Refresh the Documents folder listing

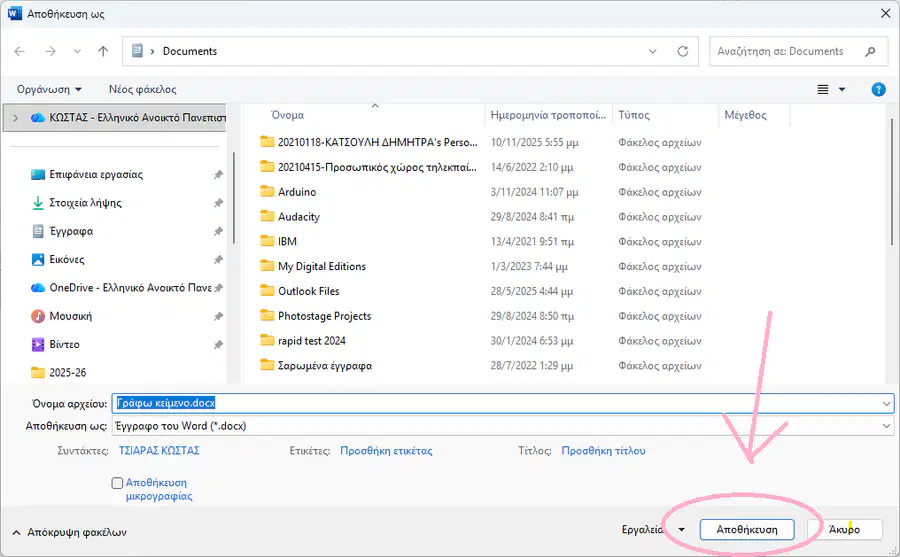point(682,51)
